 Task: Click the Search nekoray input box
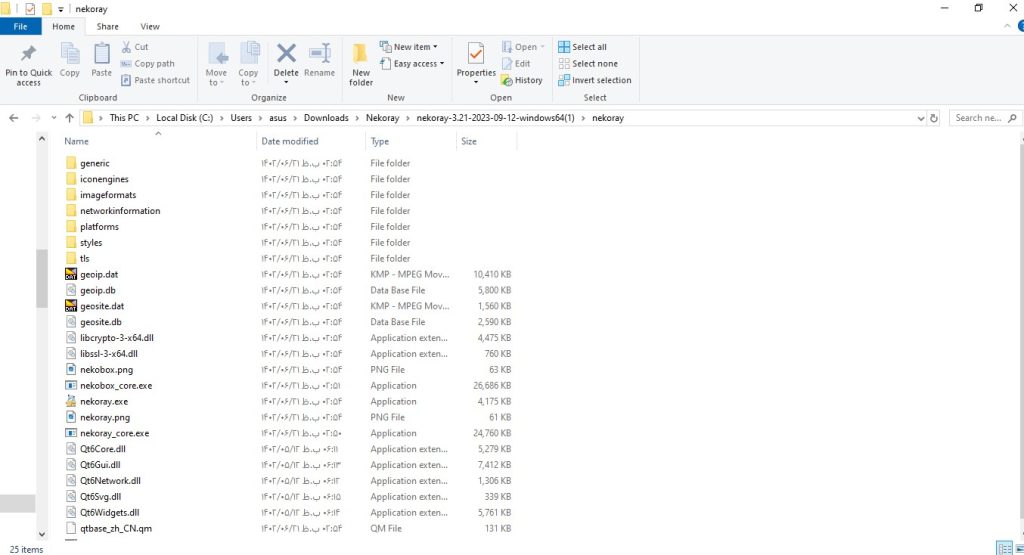pyautogui.click(x=984, y=118)
